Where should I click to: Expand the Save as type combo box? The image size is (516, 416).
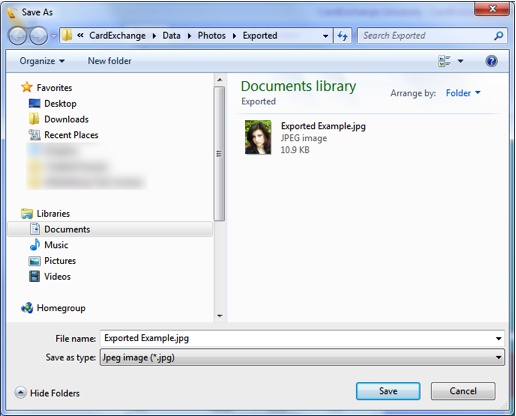pos(302,357)
